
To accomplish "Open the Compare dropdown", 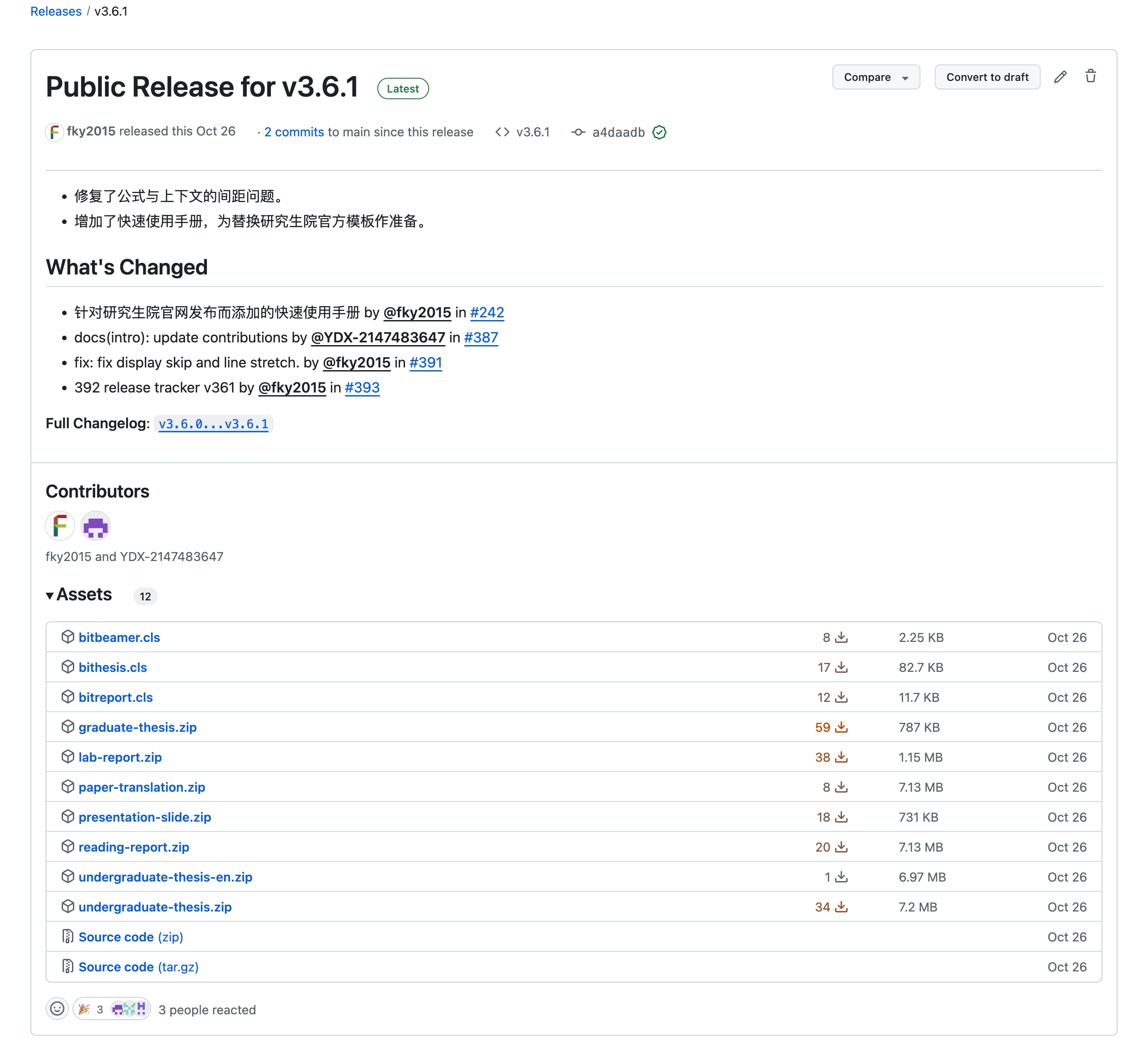I will tap(876, 77).
